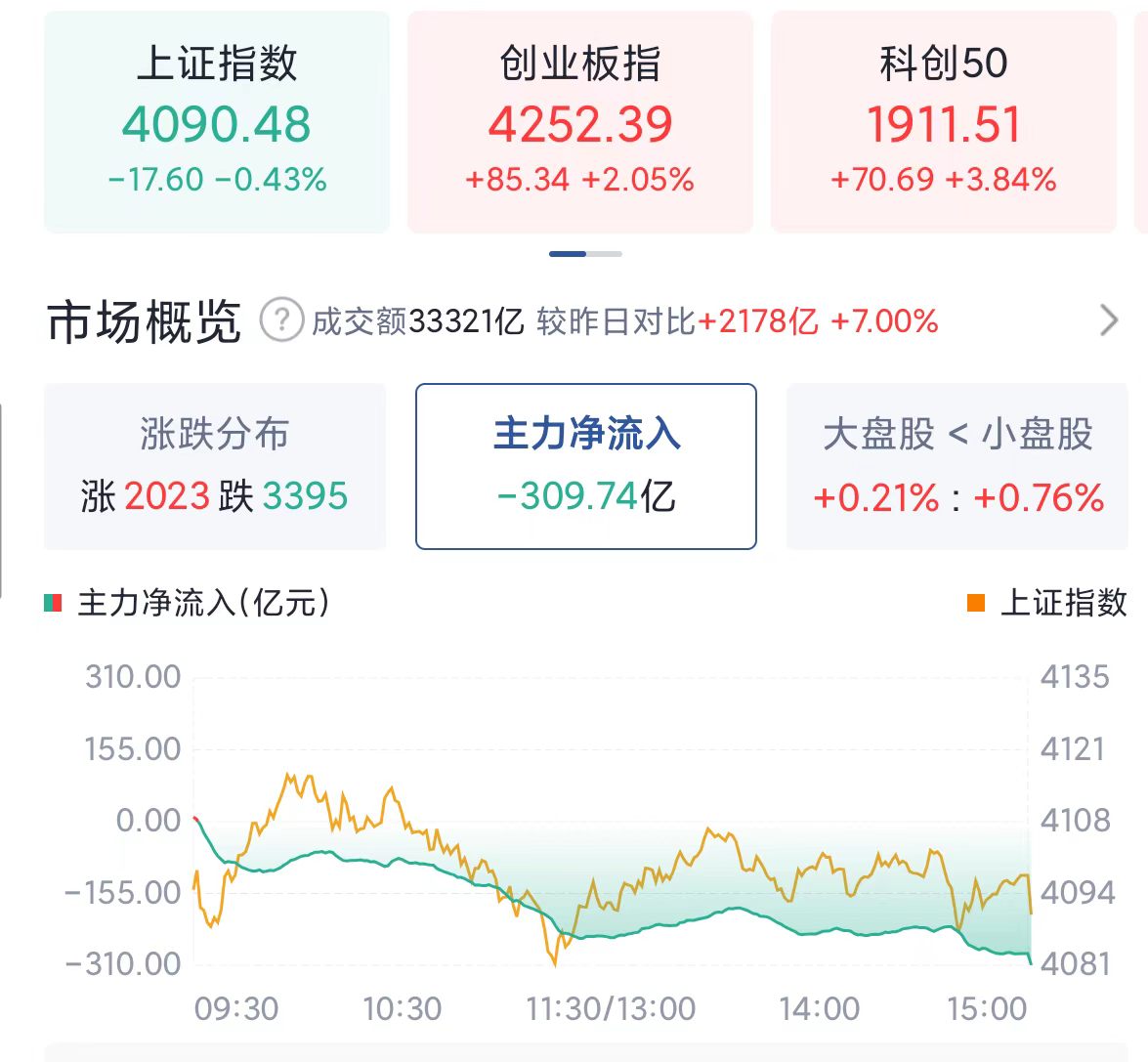
Task: Open the 科创50 index card
Action: tap(944, 121)
